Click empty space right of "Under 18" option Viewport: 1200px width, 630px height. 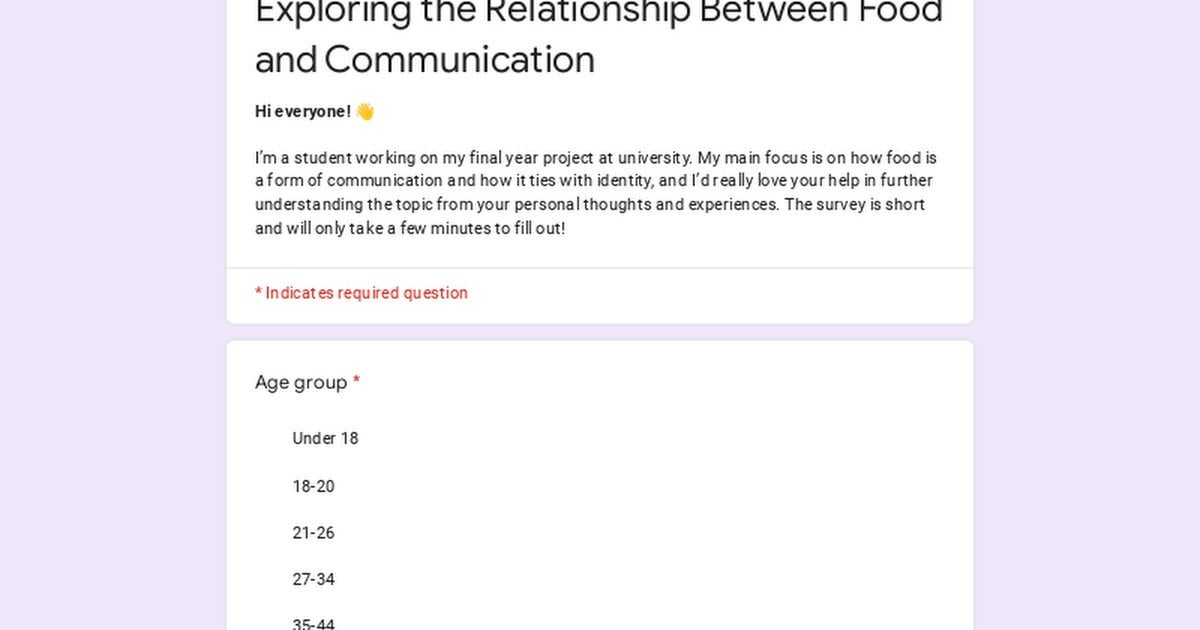650,438
